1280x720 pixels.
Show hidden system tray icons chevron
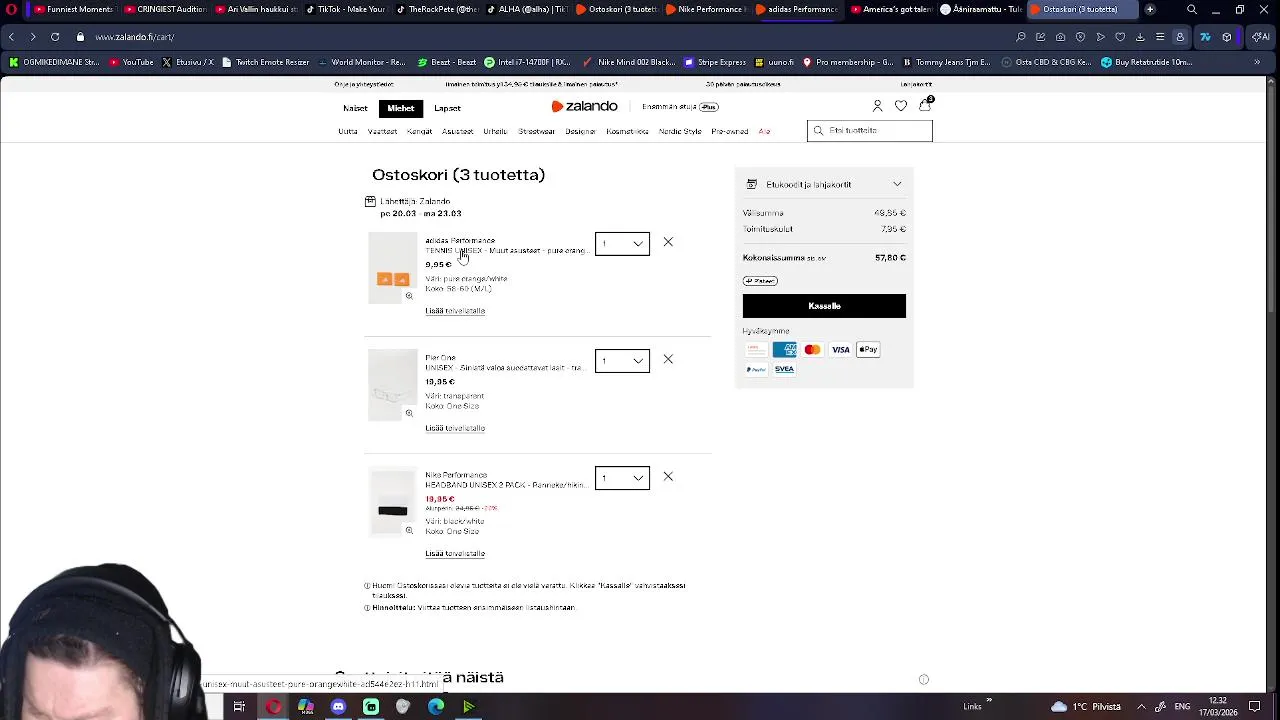click(x=1141, y=706)
